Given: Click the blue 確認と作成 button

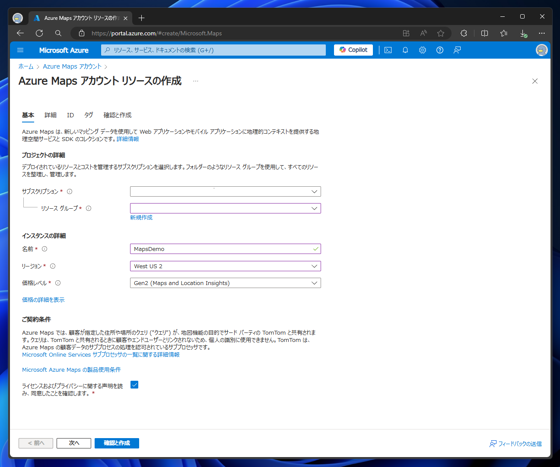Looking at the screenshot, I should click(x=117, y=443).
